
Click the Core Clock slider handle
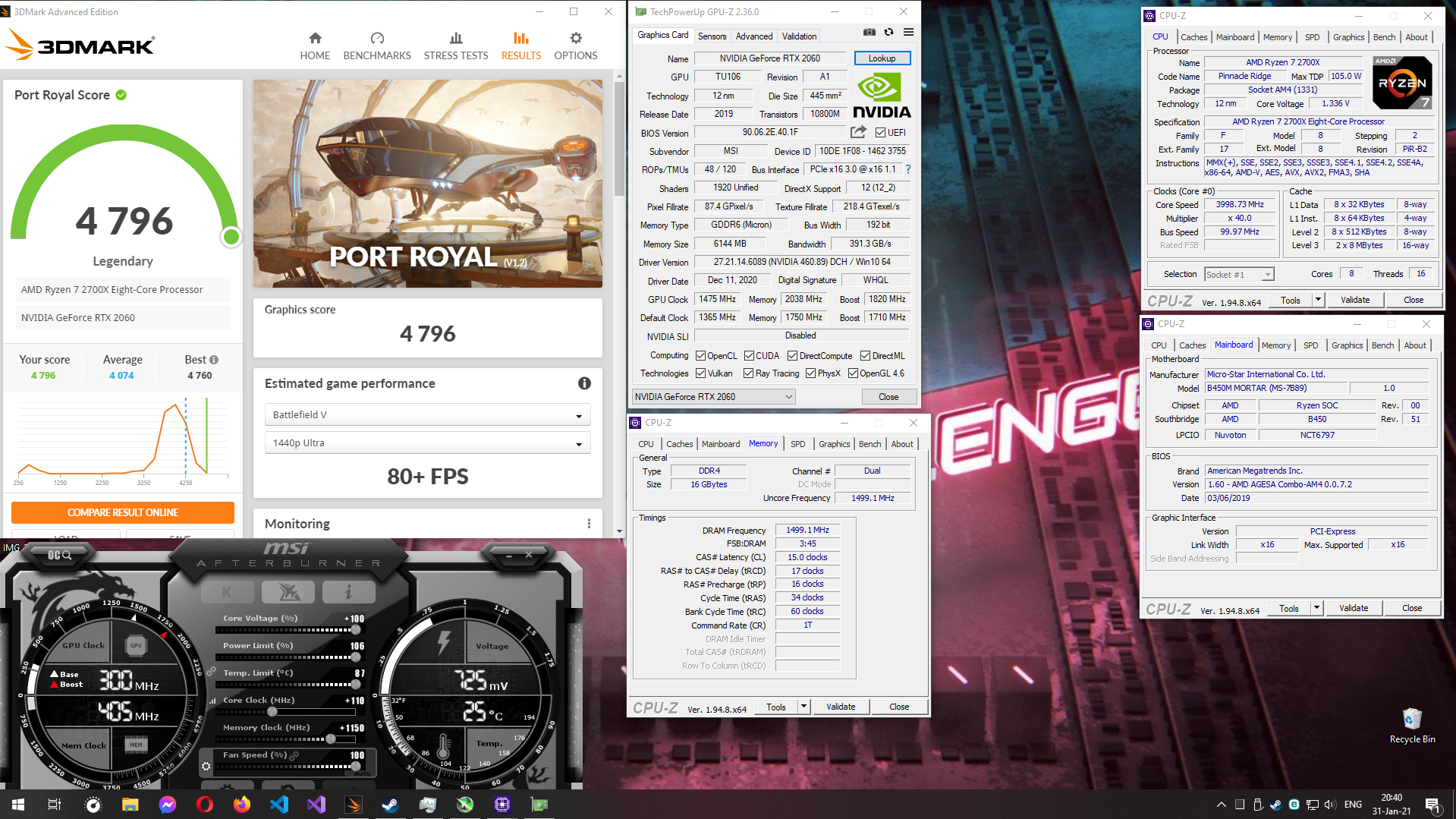(x=272, y=712)
